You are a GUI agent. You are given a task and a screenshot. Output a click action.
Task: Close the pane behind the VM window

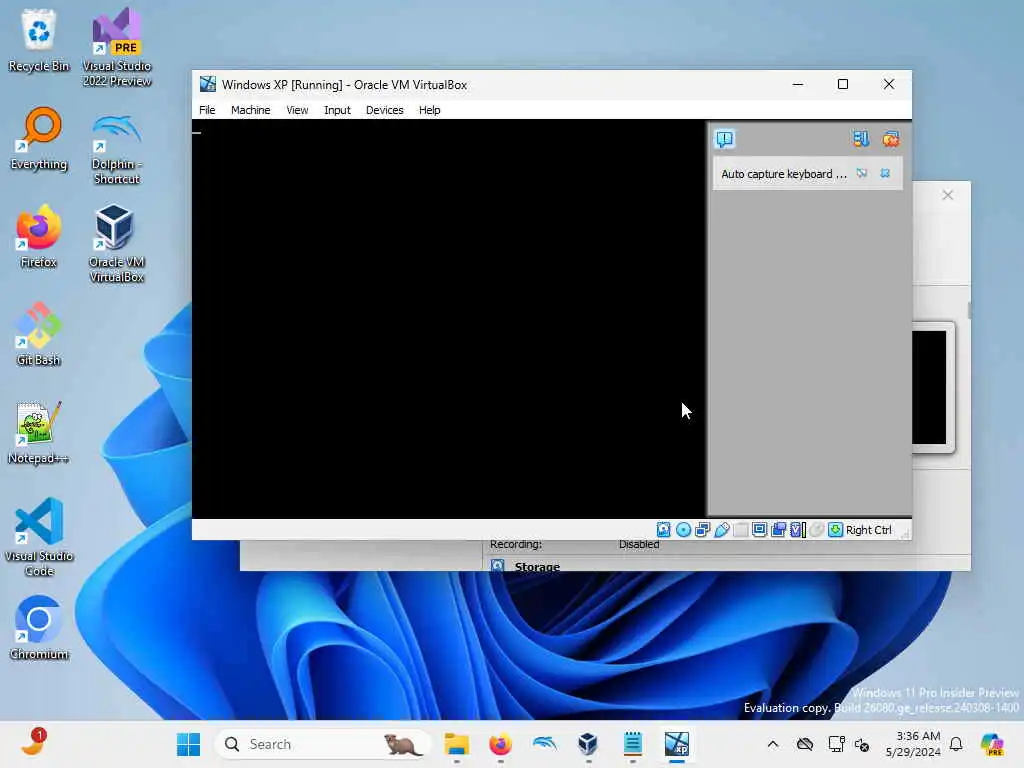(x=948, y=195)
